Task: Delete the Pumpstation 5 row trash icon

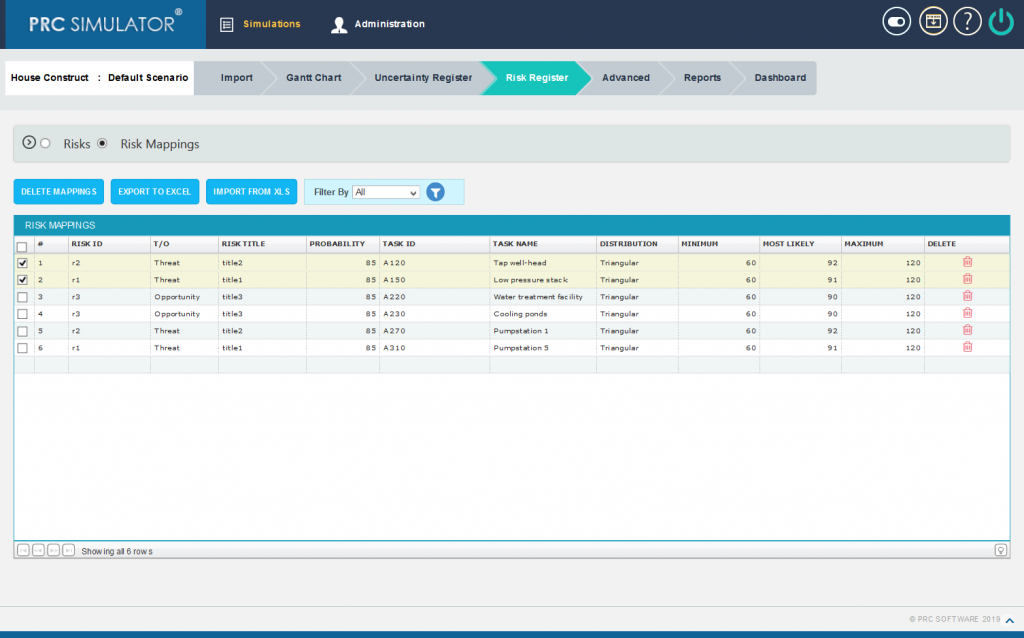Action: (967, 347)
